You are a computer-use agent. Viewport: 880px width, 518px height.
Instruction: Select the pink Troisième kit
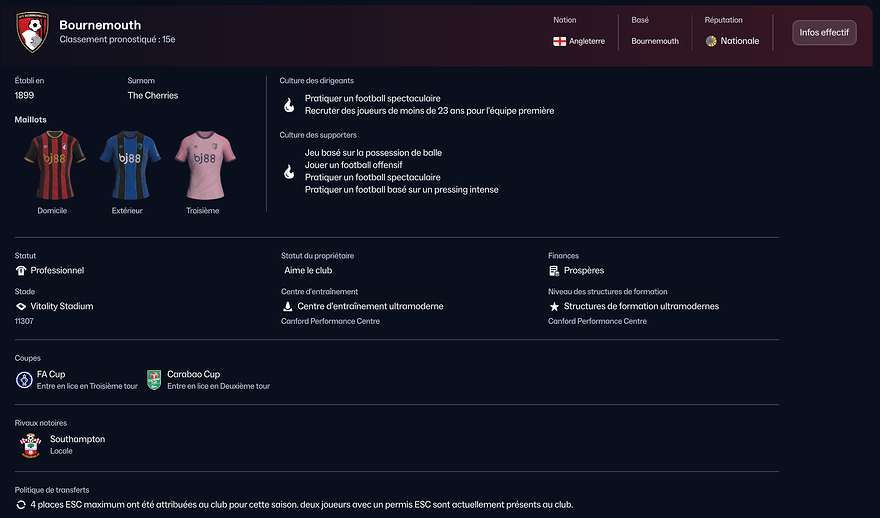click(x=202, y=164)
